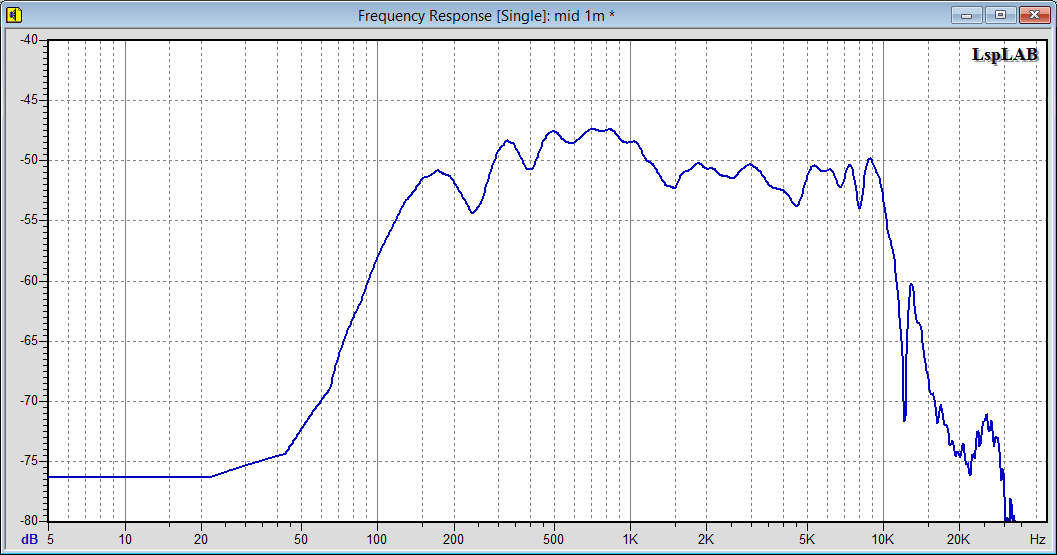Click the -60 label on dB axis
The height and width of the screenshot is (555, 1057).
[x=29, y=281]
